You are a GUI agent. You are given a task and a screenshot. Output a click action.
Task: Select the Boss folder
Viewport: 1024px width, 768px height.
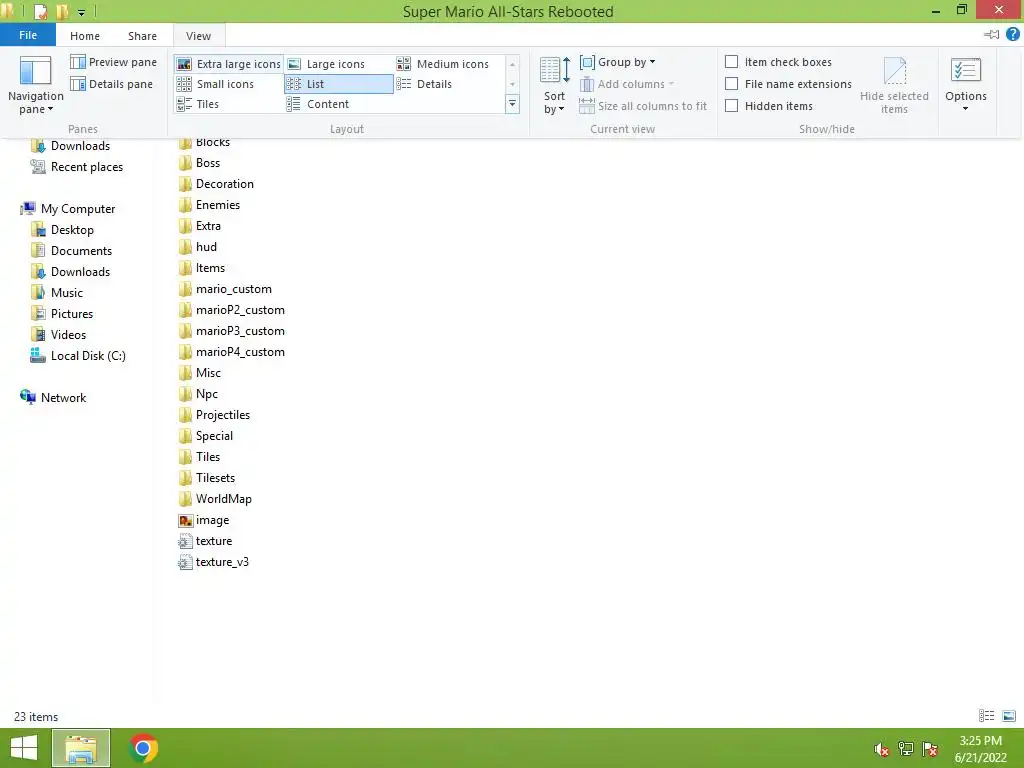(x=199, y=163)
